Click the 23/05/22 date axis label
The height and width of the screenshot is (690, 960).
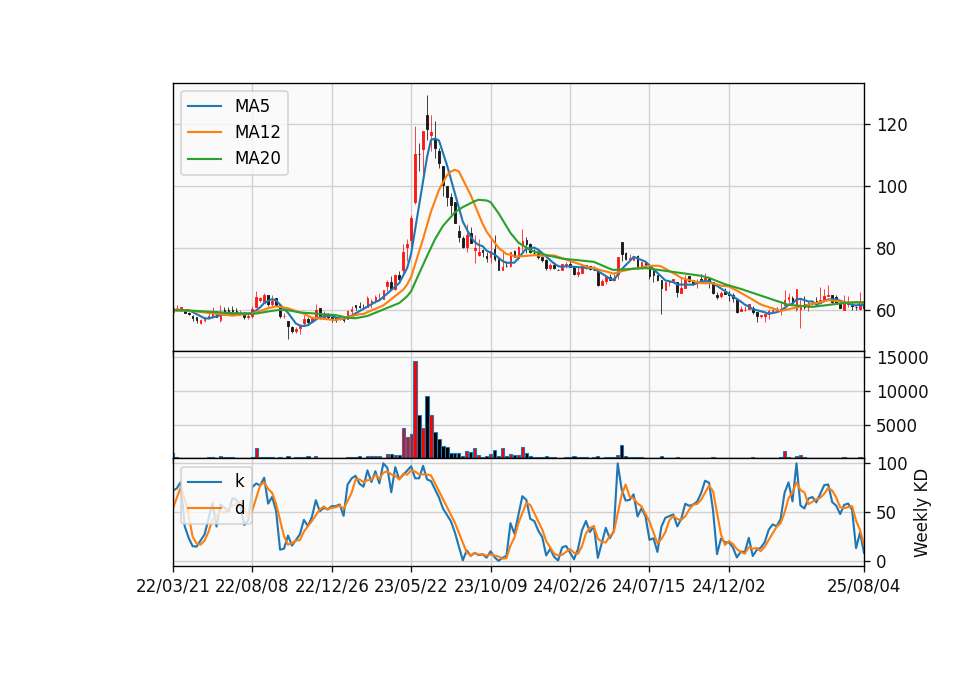point(411,587)
